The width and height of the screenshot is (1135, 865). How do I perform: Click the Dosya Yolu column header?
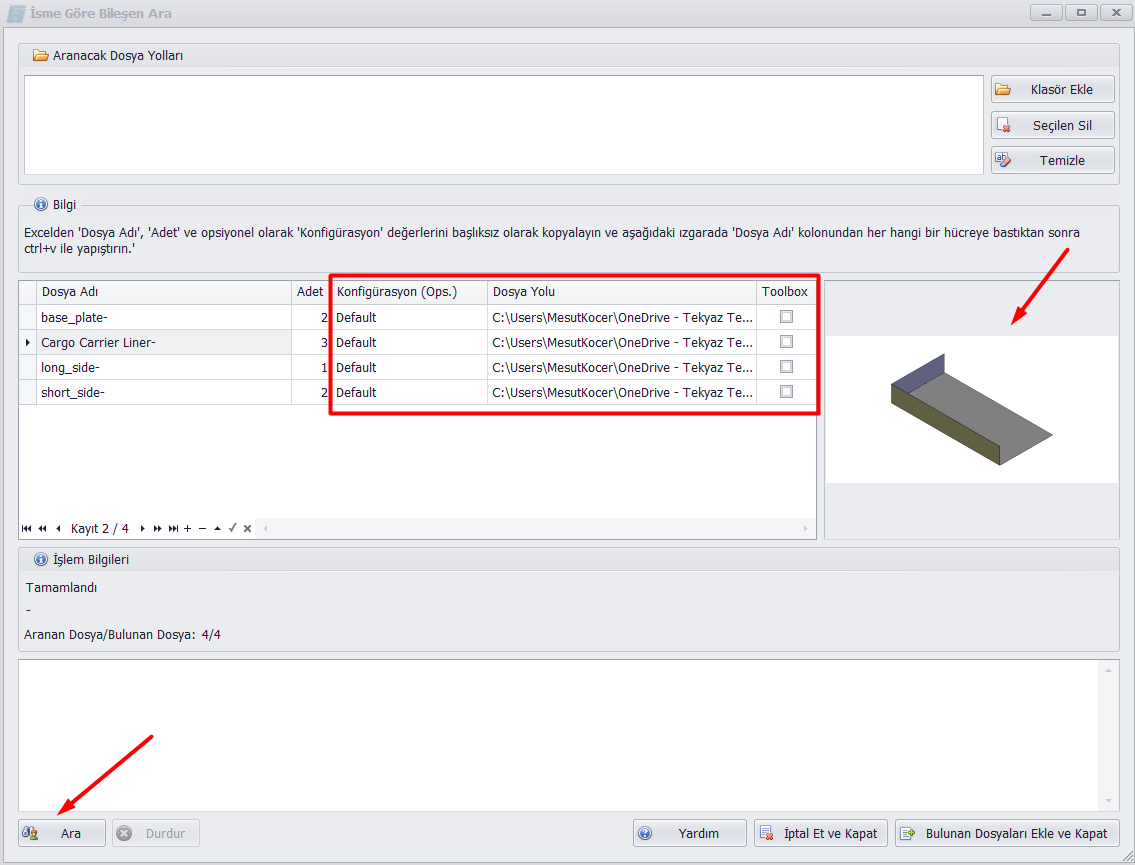pos(622,292)
